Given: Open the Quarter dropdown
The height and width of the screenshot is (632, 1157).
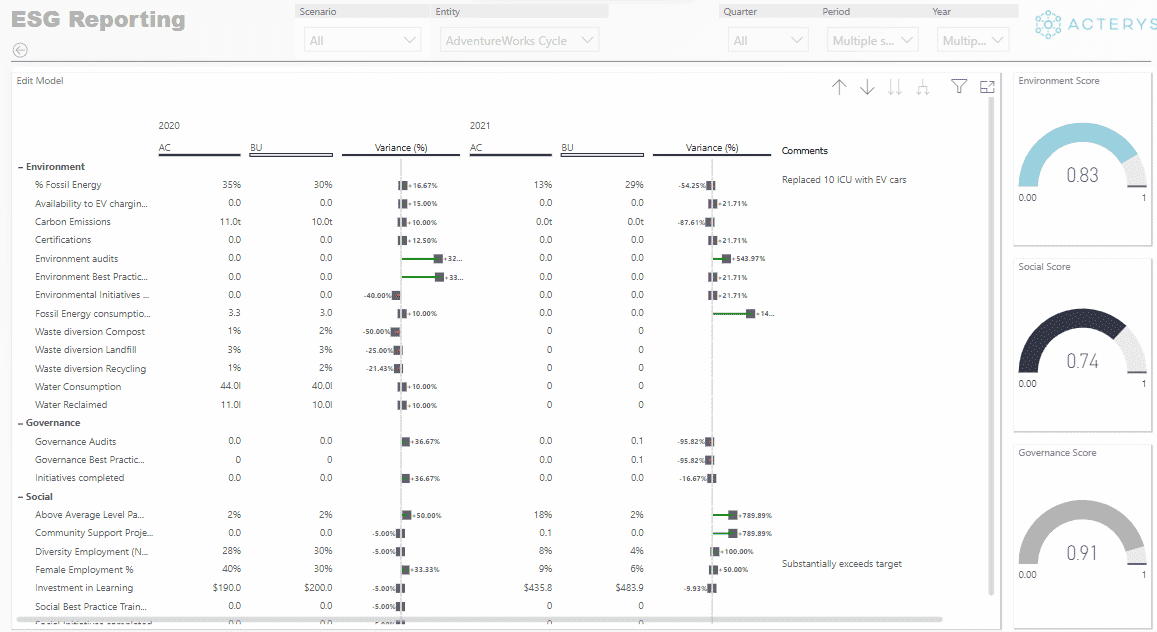Looking at the screenshot, I should 767,41.
